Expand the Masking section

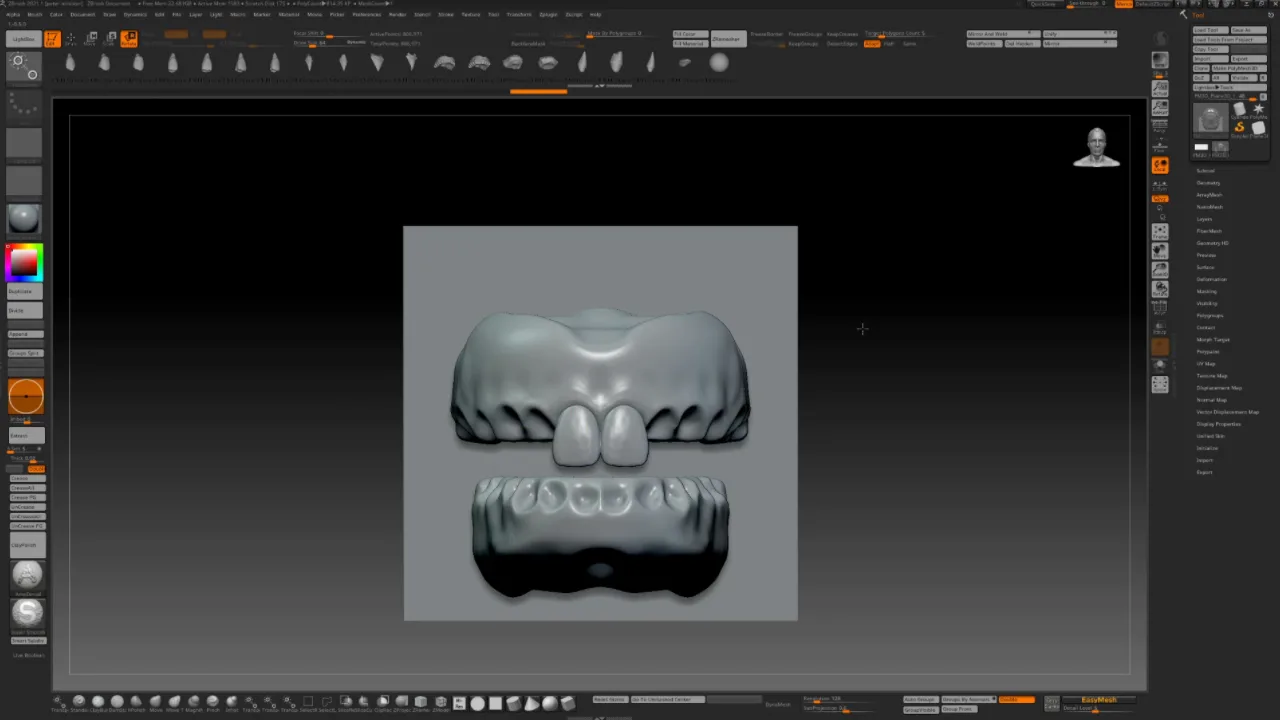tap(1207, 291)
